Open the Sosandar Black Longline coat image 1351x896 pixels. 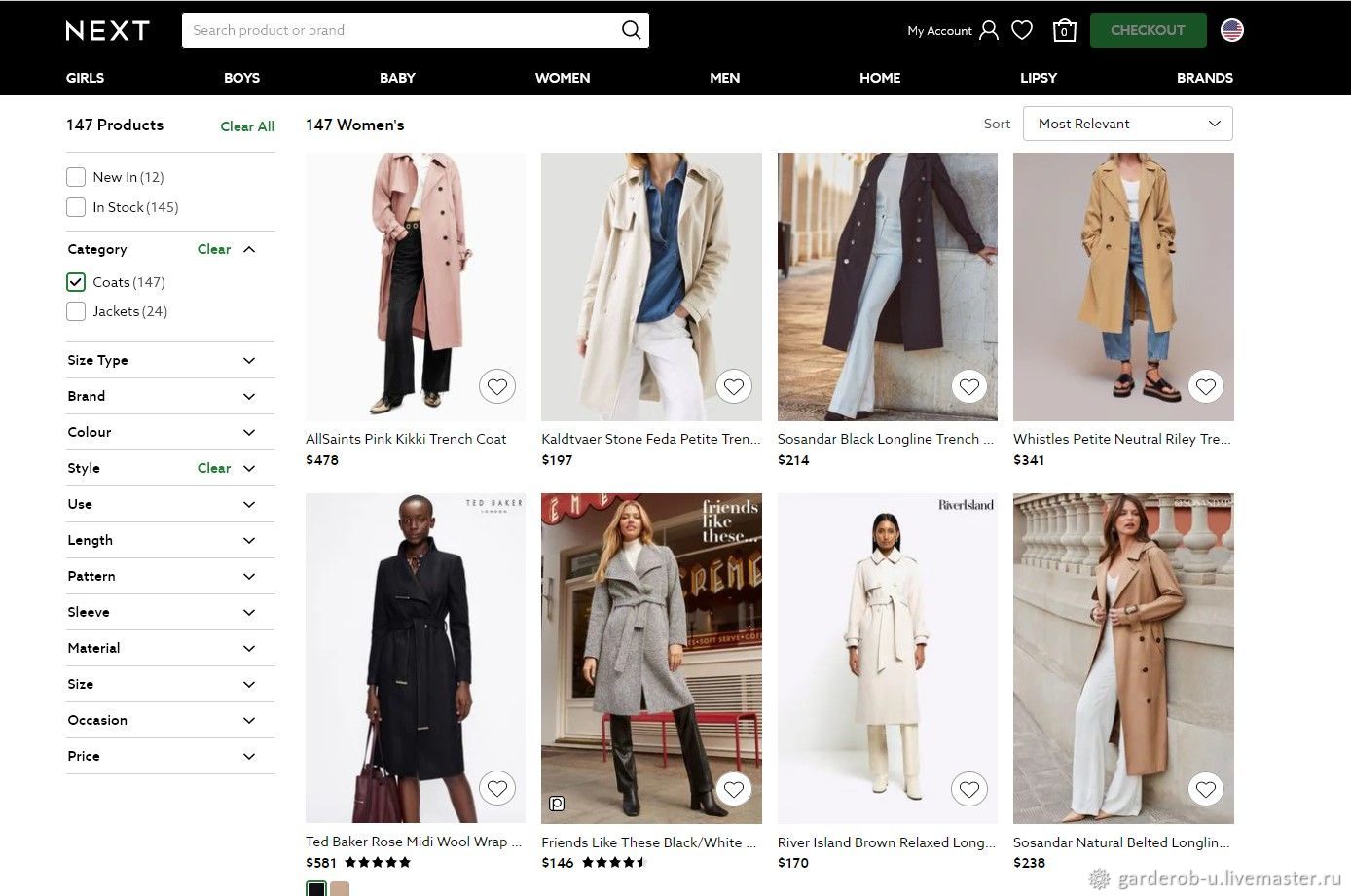coord(888,286)
